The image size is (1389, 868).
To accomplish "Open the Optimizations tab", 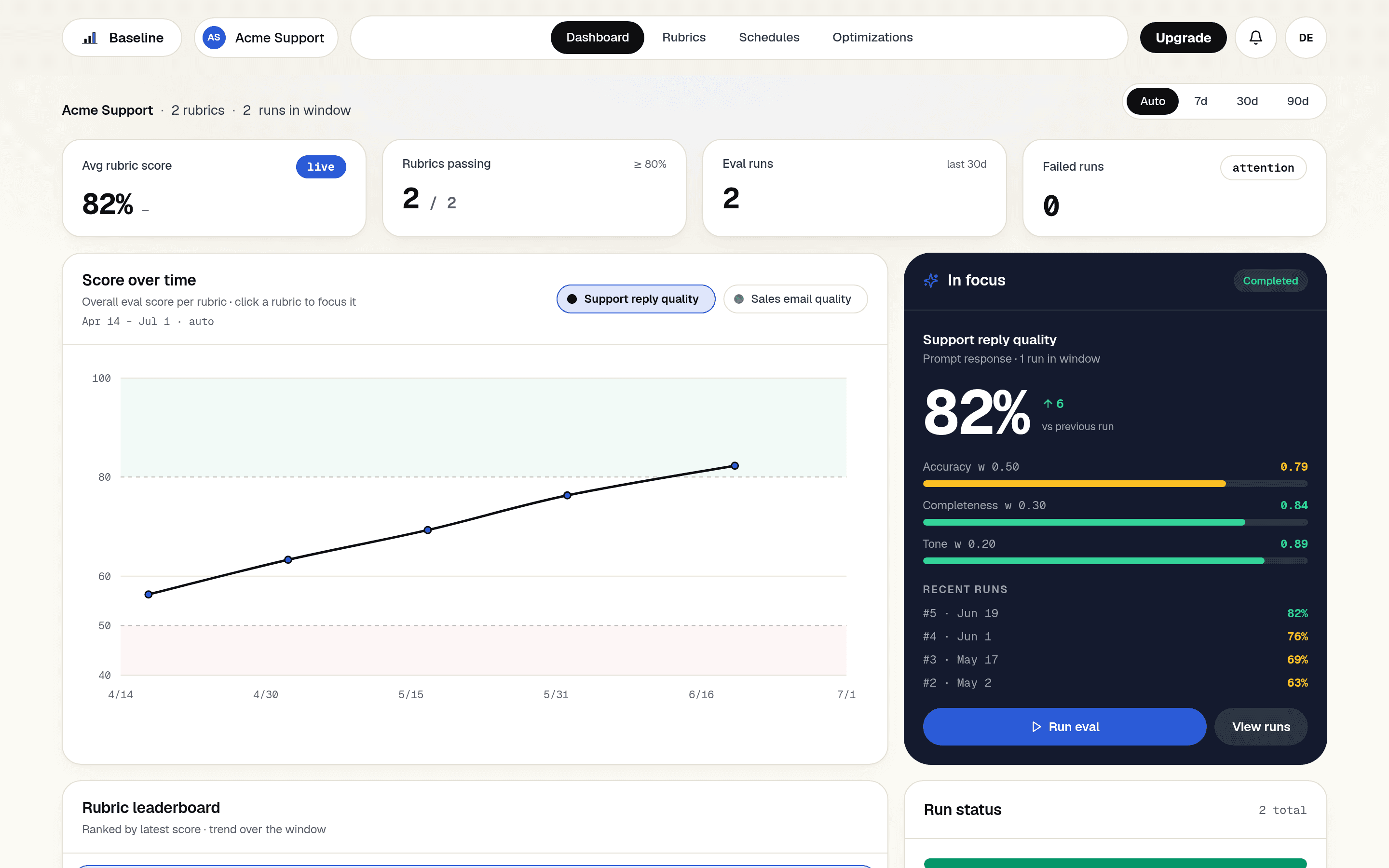I will (872, 37).
